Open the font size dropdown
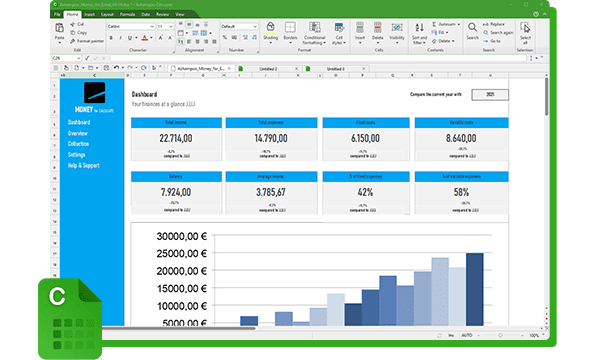 coord(171,26)
